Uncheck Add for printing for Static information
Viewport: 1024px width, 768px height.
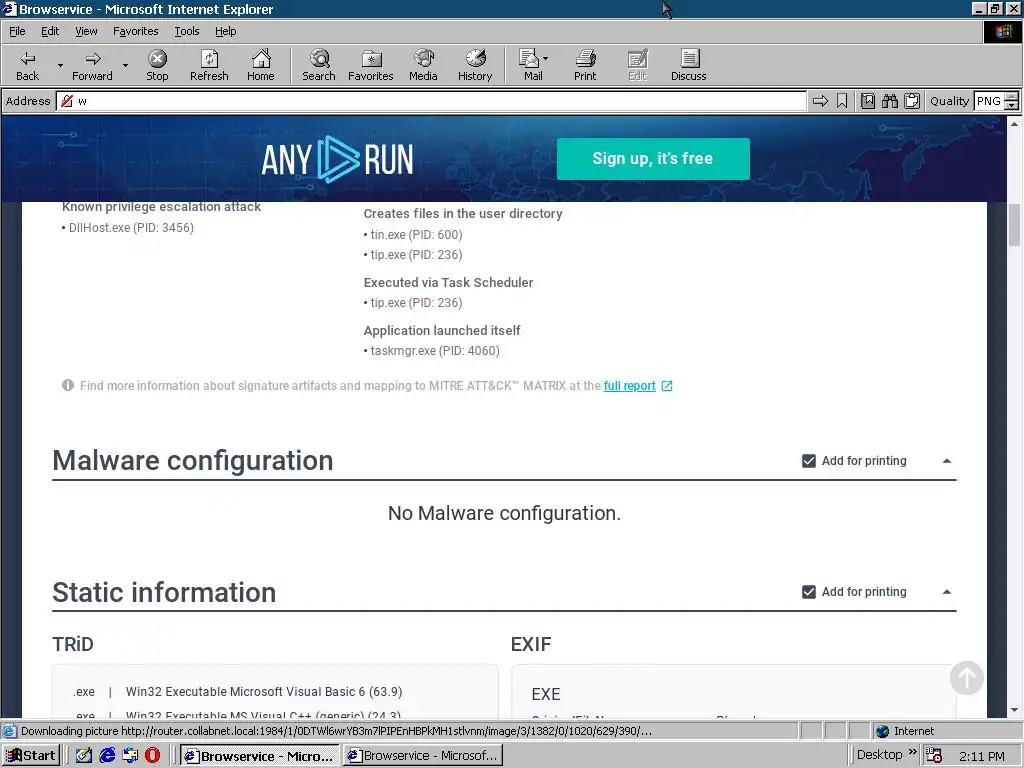point(808,592)
